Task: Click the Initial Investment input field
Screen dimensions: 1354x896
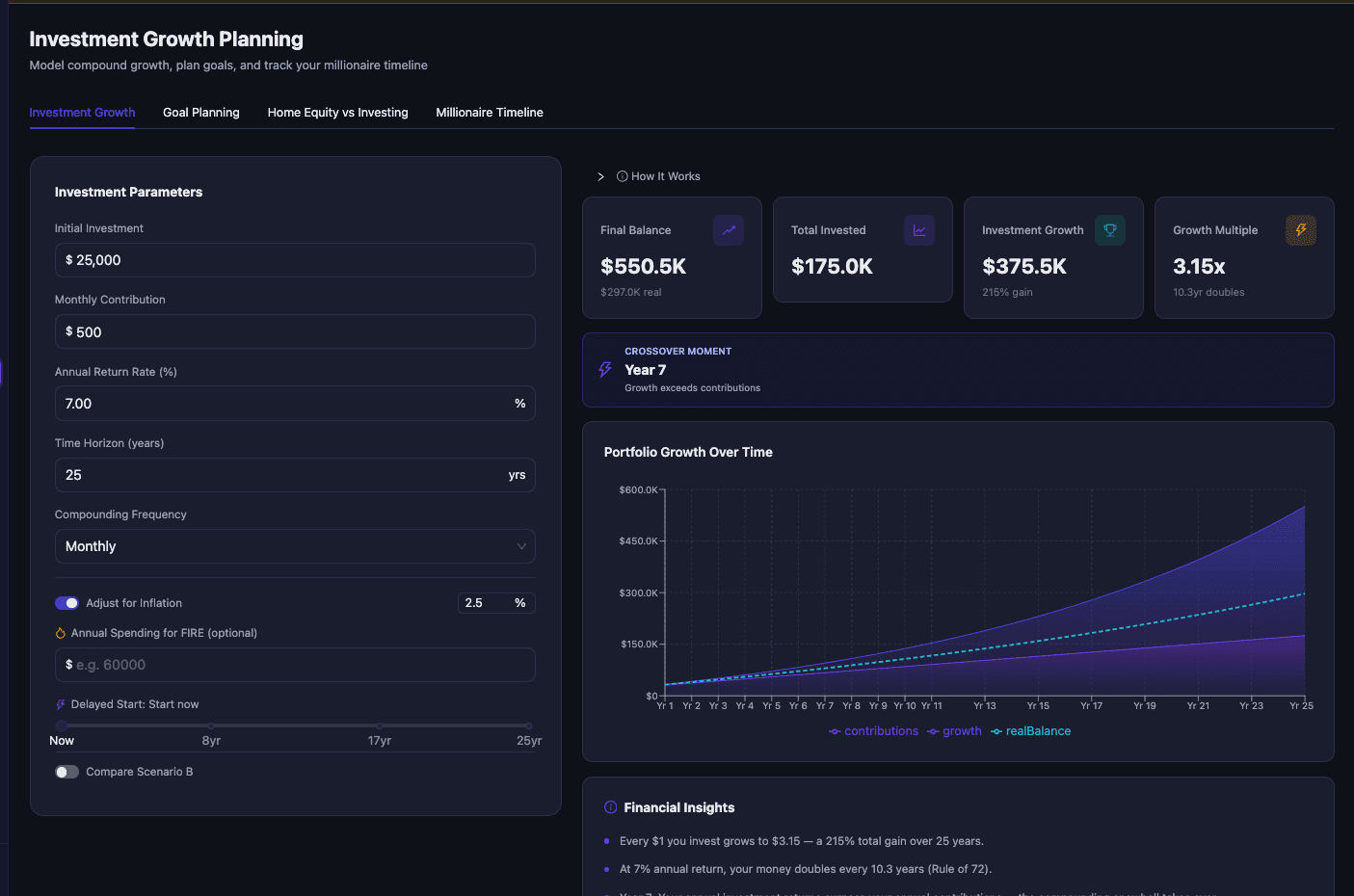Action: pyautogui.click(x=295, y=260)
